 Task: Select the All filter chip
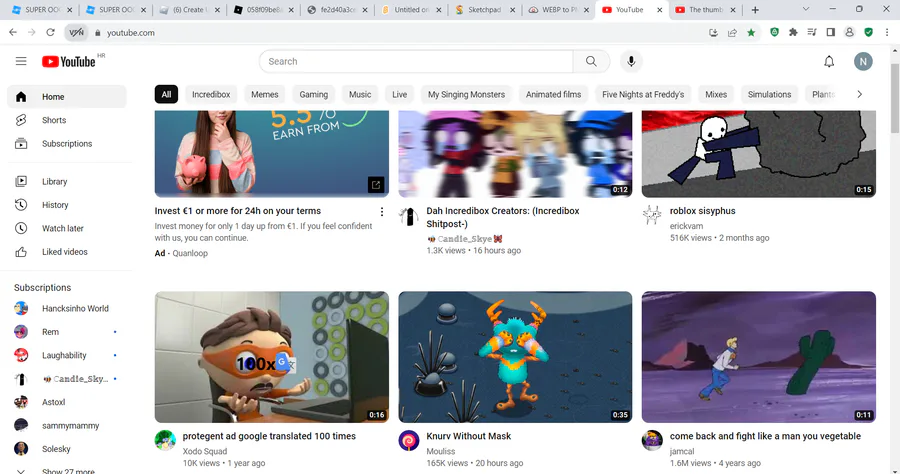point(166,95)
